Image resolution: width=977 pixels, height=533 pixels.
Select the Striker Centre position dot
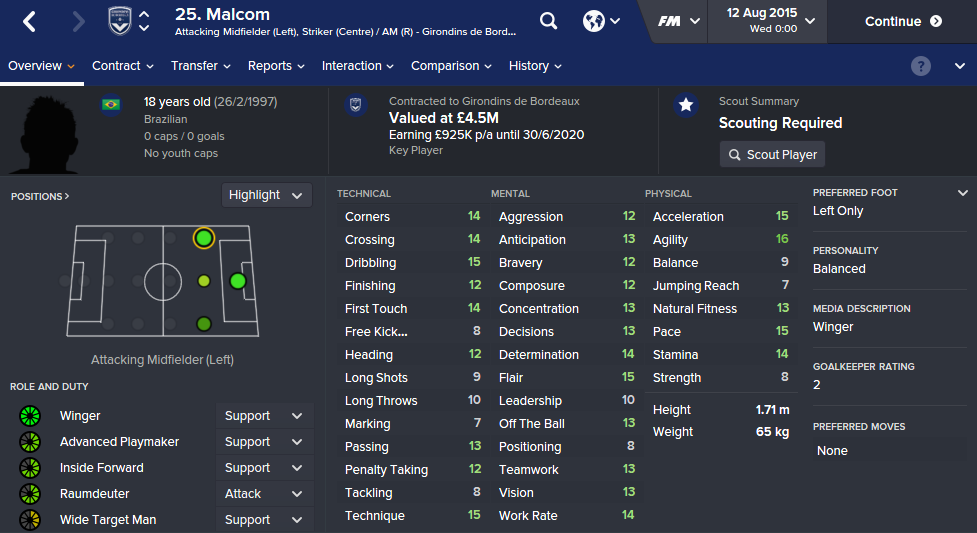click(x=238, y=281)
